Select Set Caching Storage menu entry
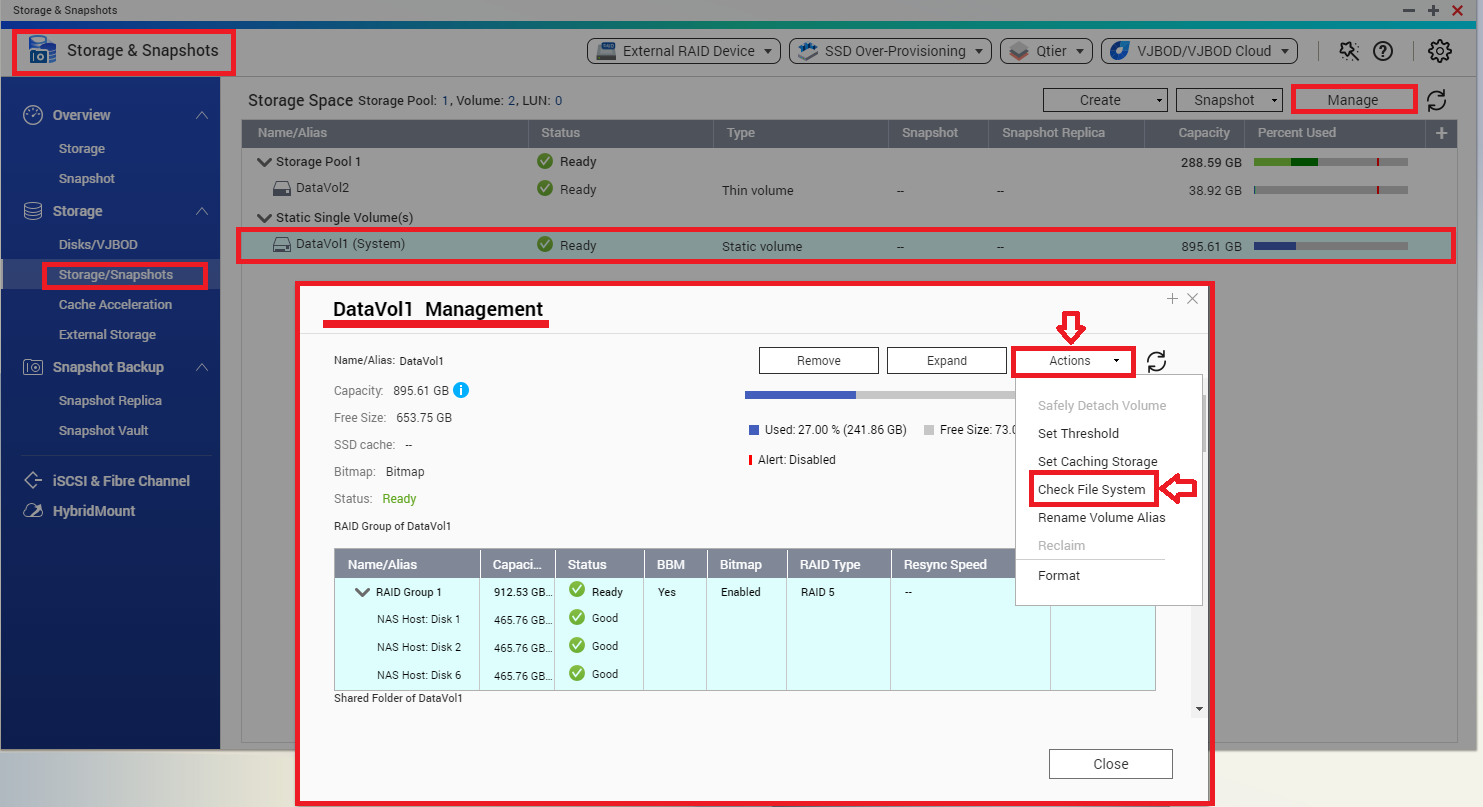 pos(1097,461)
